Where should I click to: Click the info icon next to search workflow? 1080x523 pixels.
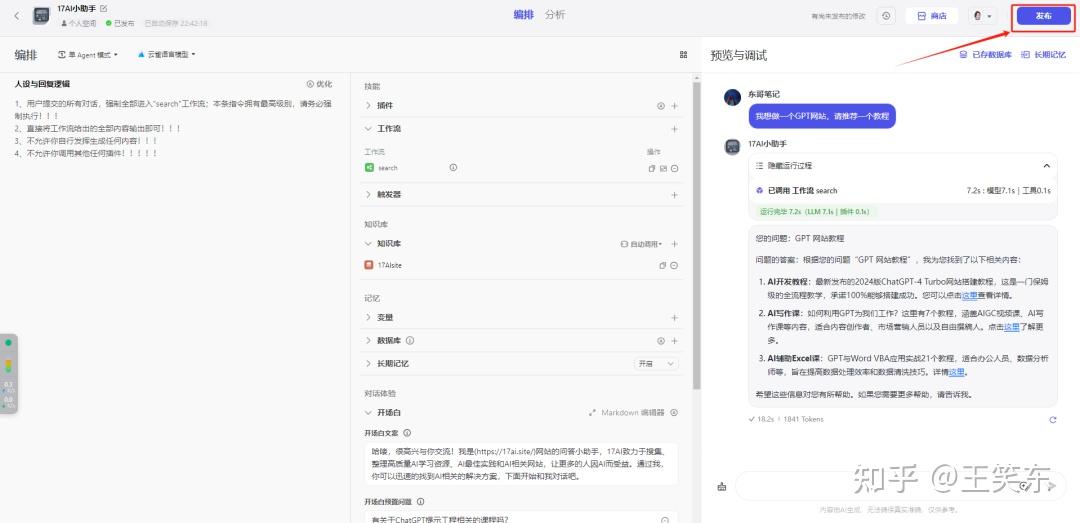[x=453, y=167]
